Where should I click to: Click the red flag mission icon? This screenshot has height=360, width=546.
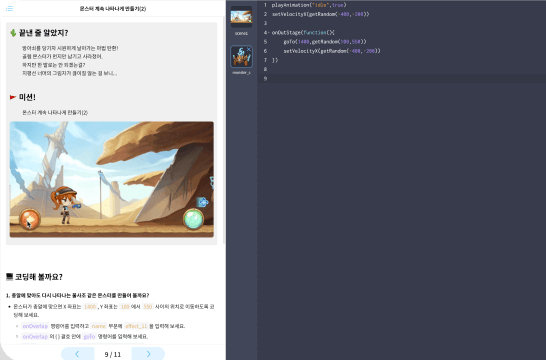click(x=13, y=97)
